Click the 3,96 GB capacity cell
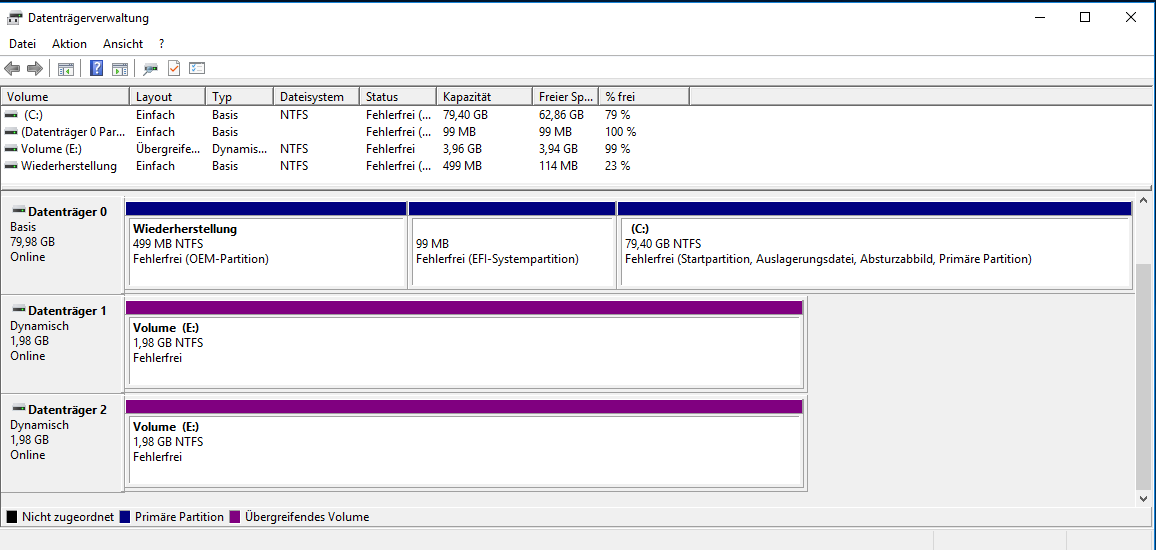Screen dimensions: 1156x550 pos(462,149)
